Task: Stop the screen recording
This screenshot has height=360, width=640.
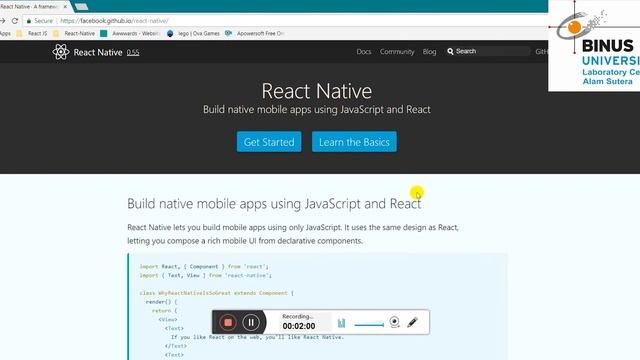Action: click(228, 322)
